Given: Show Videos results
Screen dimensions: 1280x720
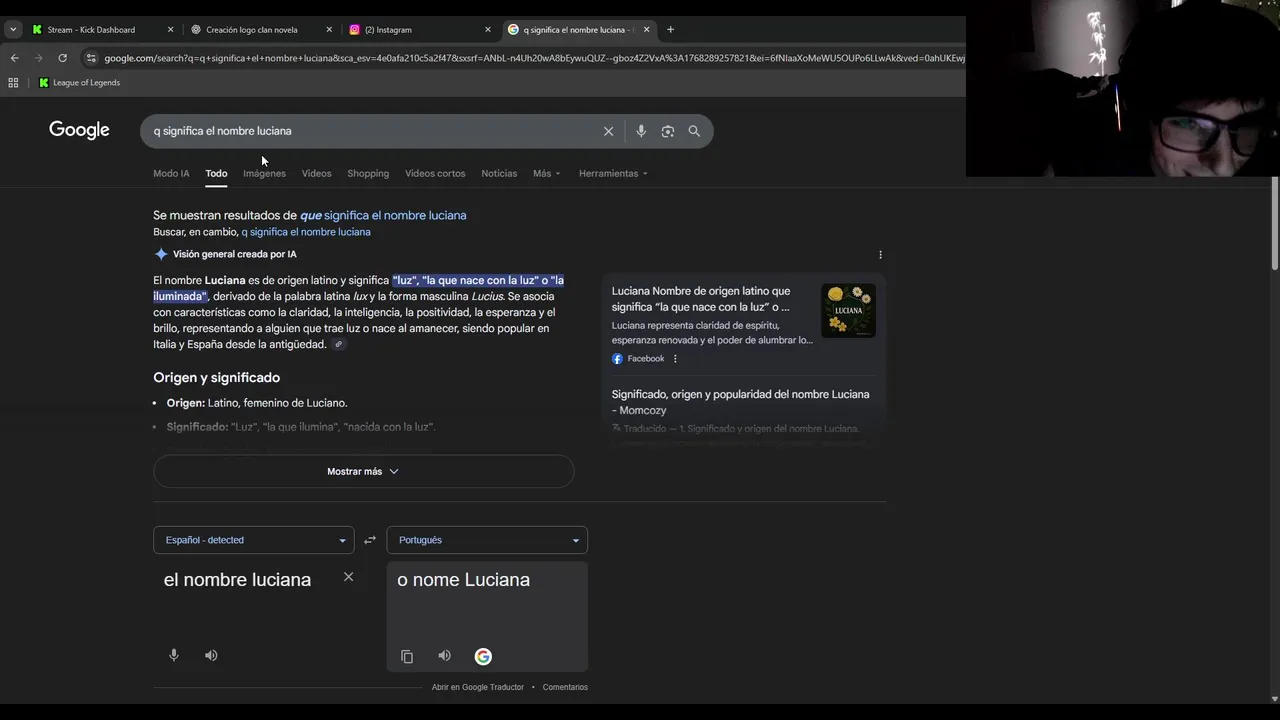Looking at the screenshot, I should click(316, 174).
